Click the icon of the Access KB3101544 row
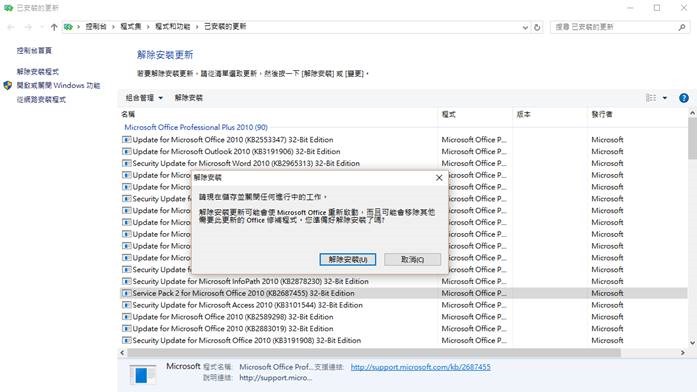 click(x=127, y=305)
